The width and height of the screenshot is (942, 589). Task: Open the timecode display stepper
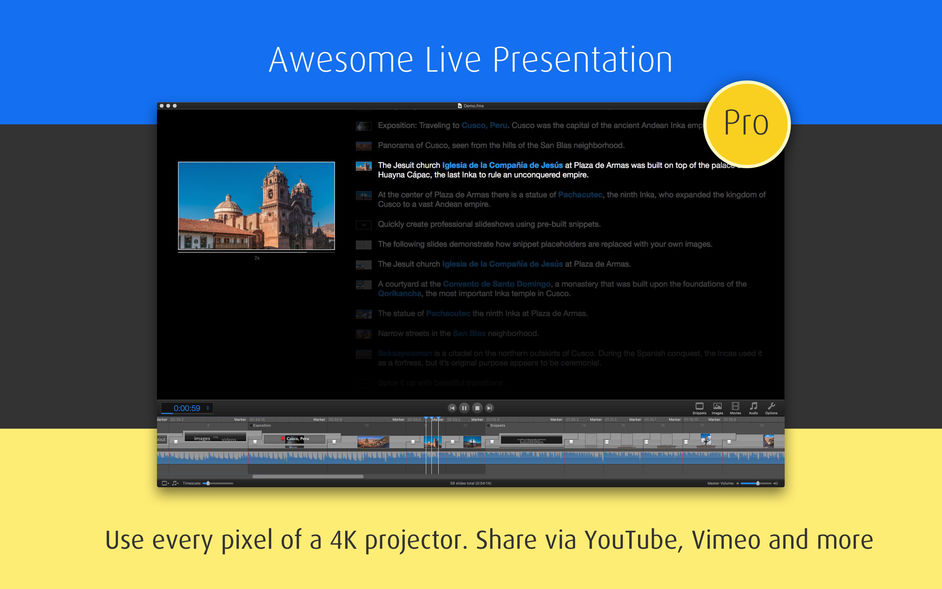pyautogui.click(x=208, y=408)
